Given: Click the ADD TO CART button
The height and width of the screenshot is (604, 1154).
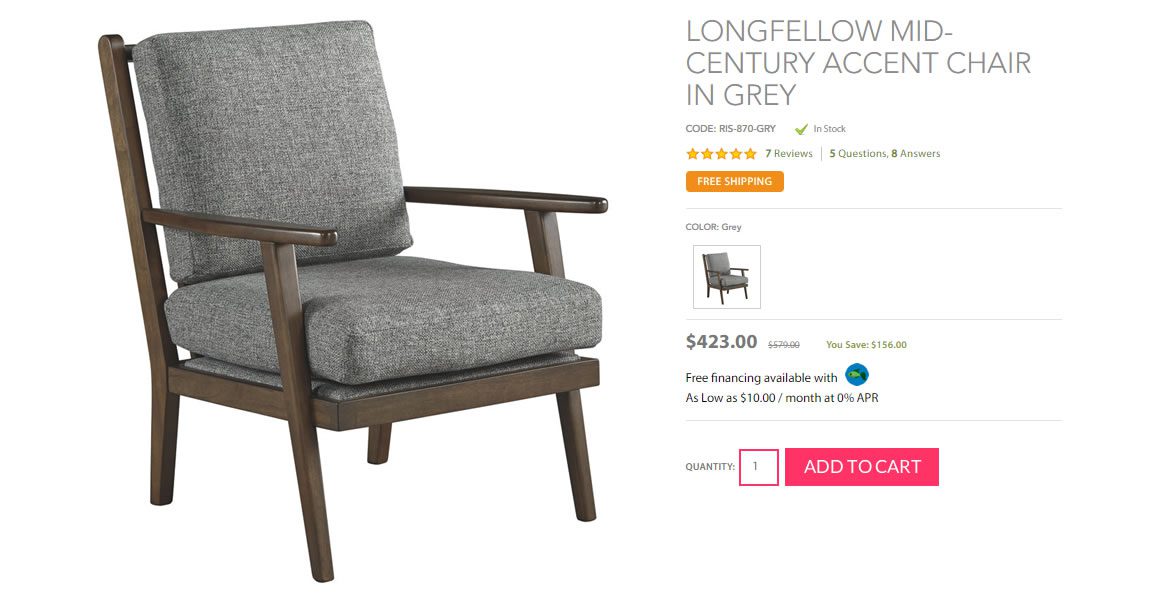Looking at the screenshot, I should coord(862,466).
